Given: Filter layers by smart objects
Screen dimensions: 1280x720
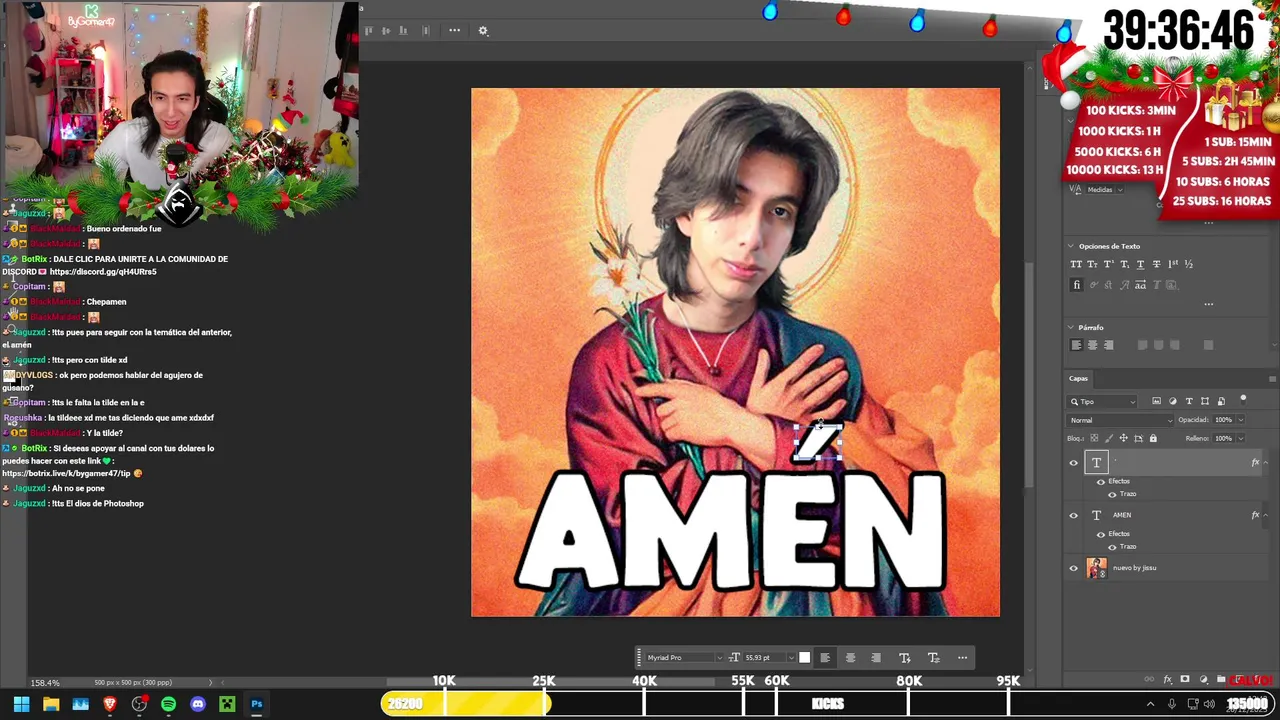Looking at the screenshot, I should click(1221, 401).
